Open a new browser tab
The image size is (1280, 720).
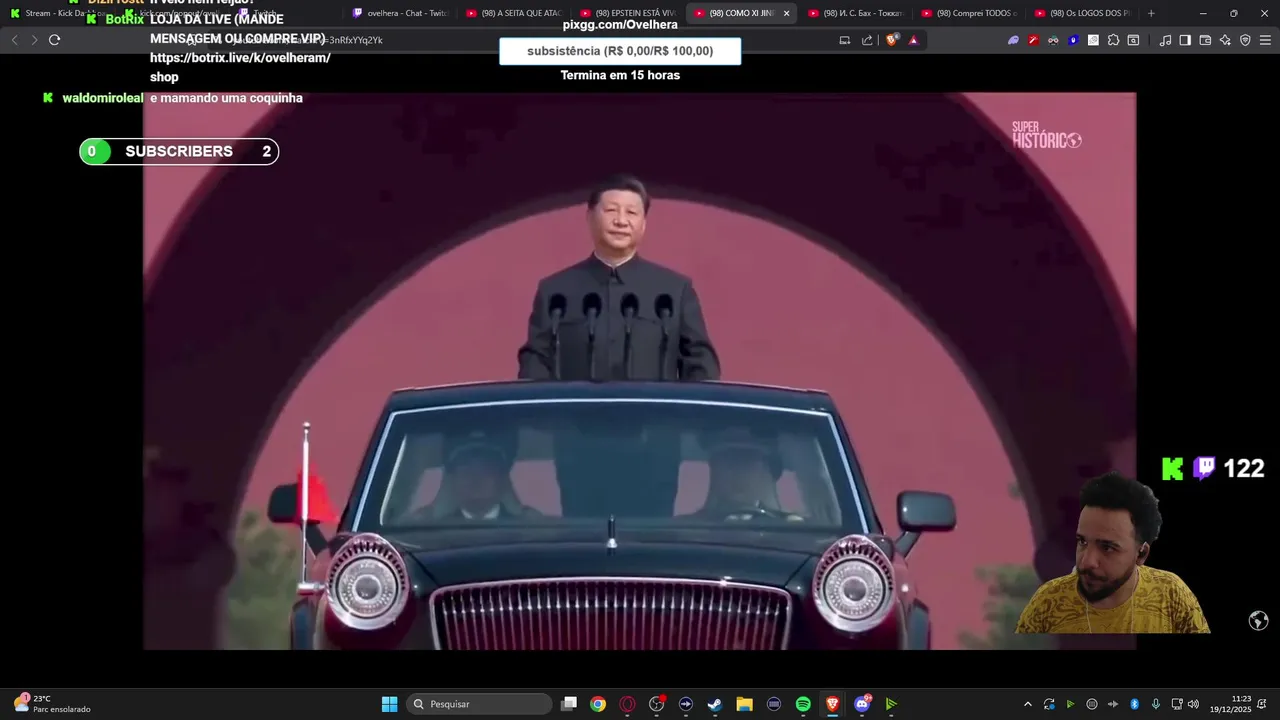(1151, 13)
